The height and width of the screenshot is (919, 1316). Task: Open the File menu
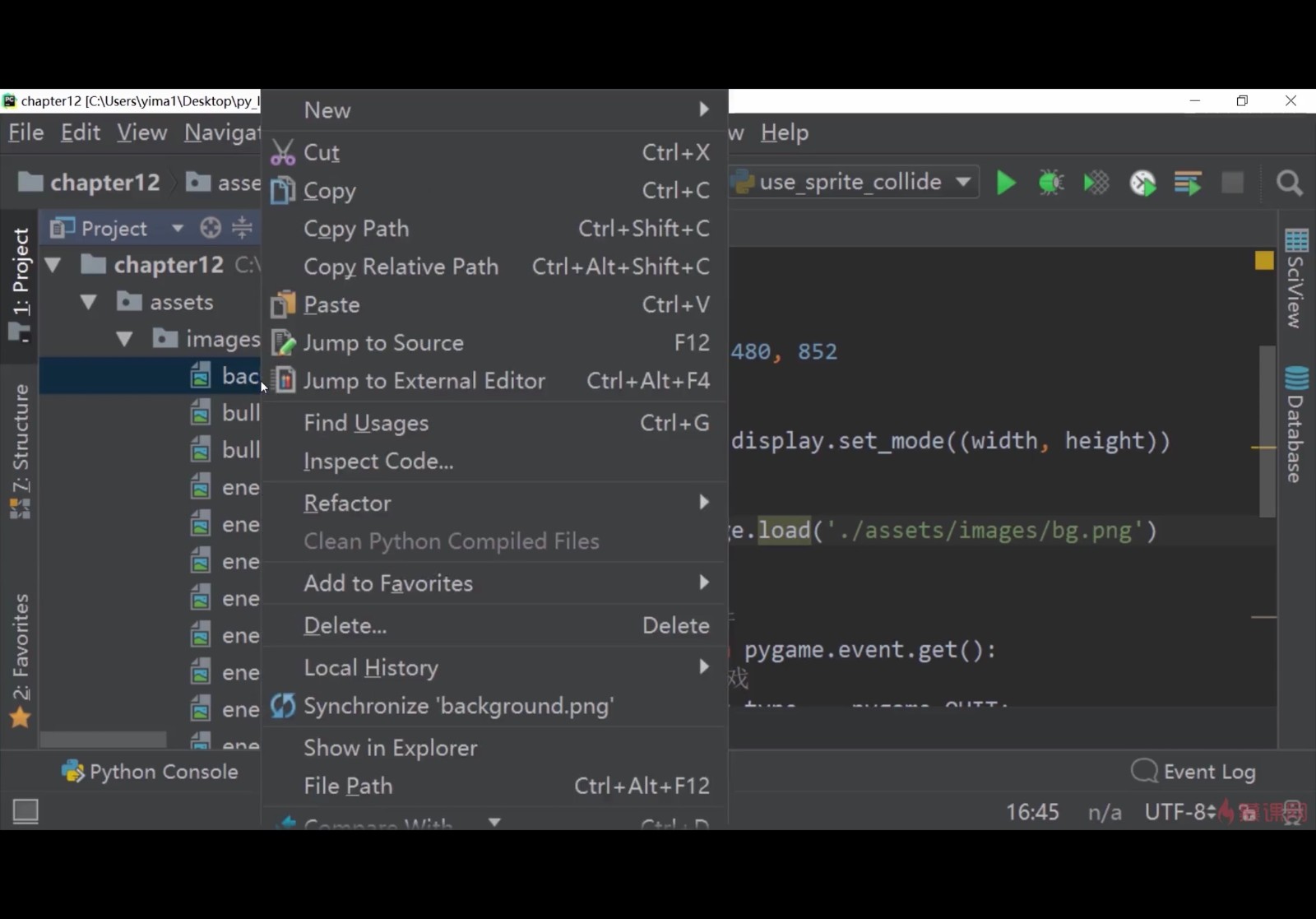tap(25, 132)
